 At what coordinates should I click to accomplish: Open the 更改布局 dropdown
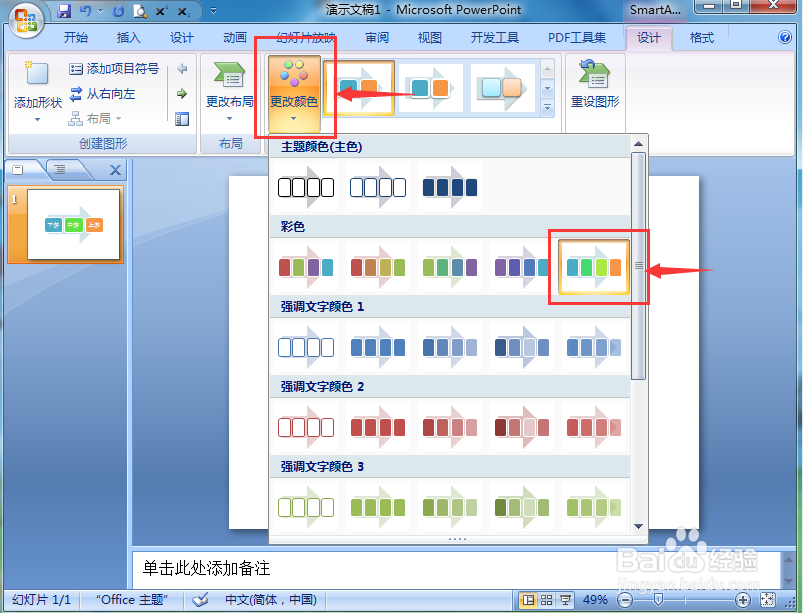point(229,91)
